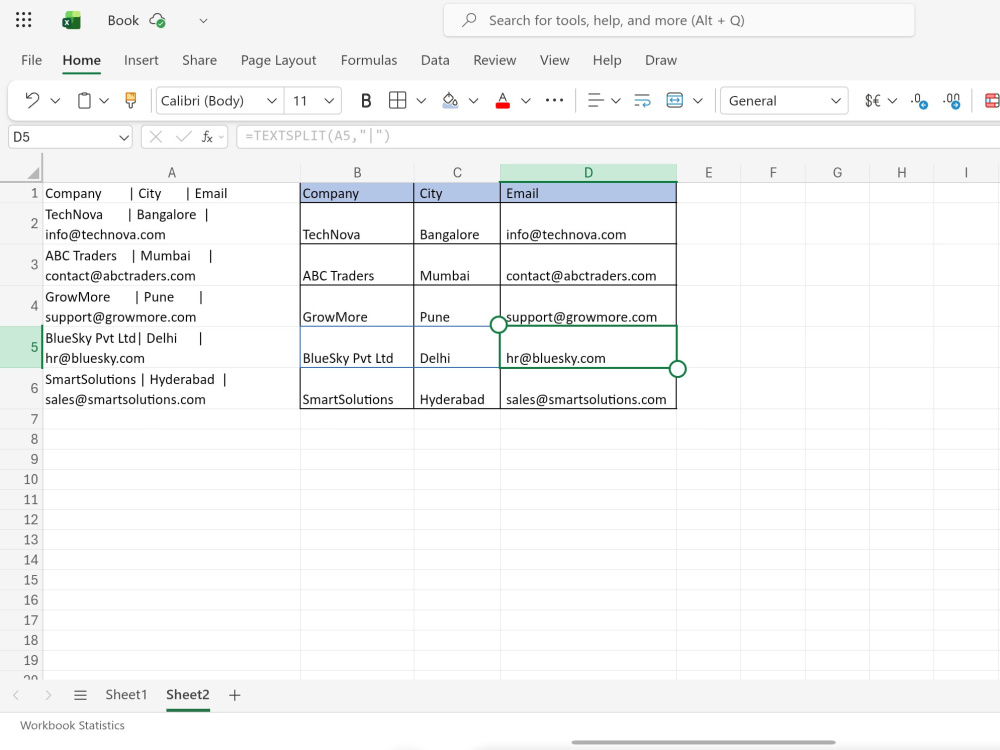Open the Paste options dropdown

coord(104,101)
